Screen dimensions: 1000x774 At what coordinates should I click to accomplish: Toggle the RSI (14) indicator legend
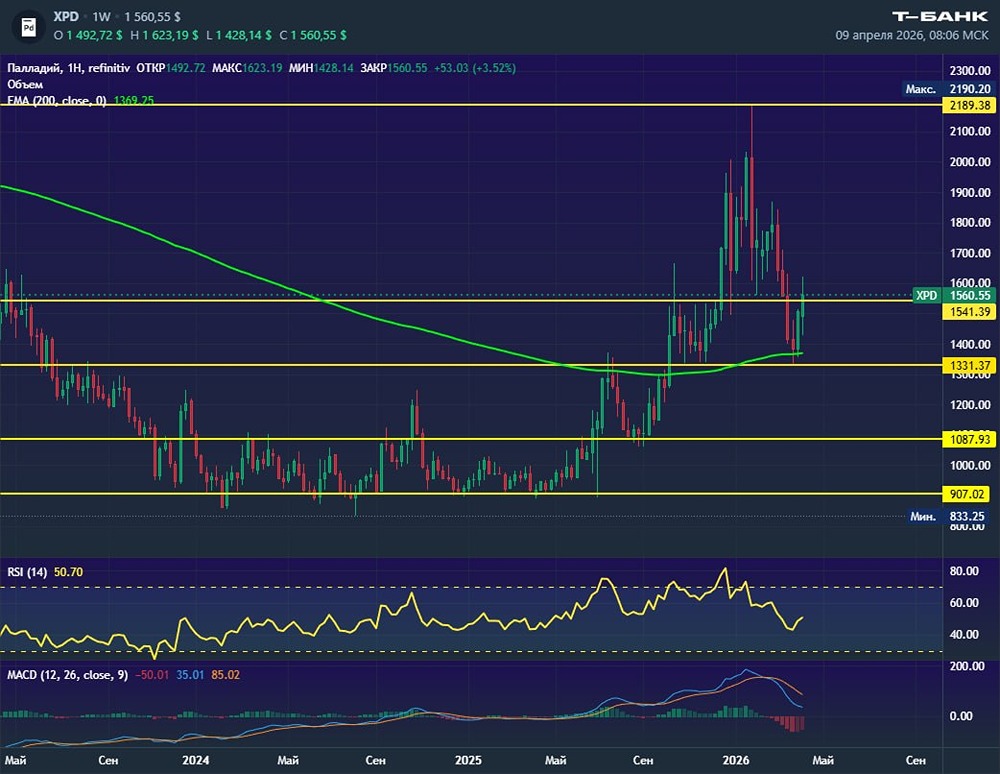pos(25,572)
